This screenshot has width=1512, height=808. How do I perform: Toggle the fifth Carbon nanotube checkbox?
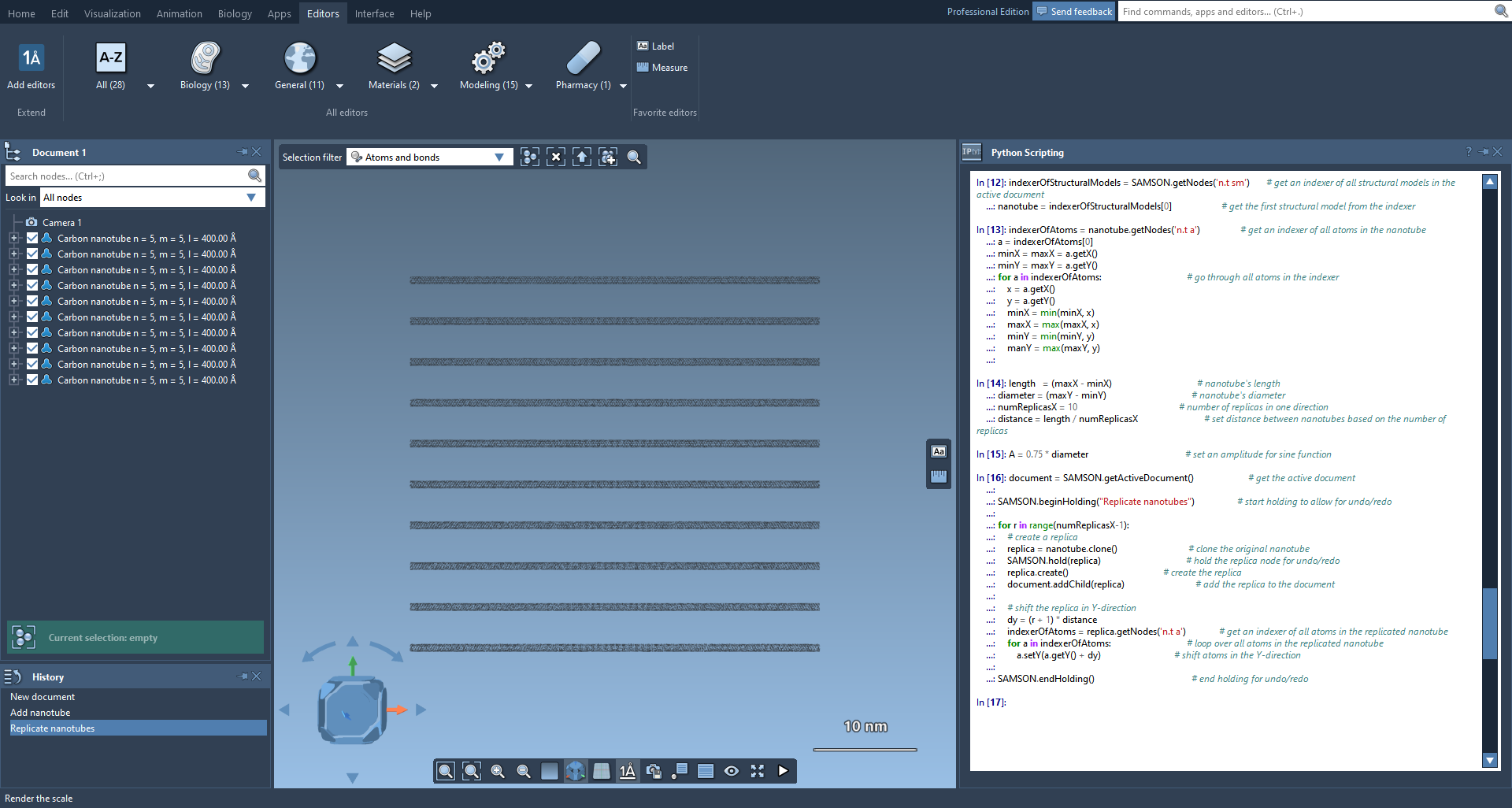click(32, 301)
